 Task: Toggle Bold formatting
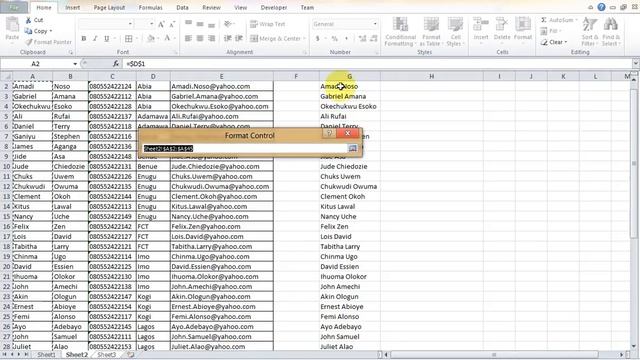[x=84, y=38]
